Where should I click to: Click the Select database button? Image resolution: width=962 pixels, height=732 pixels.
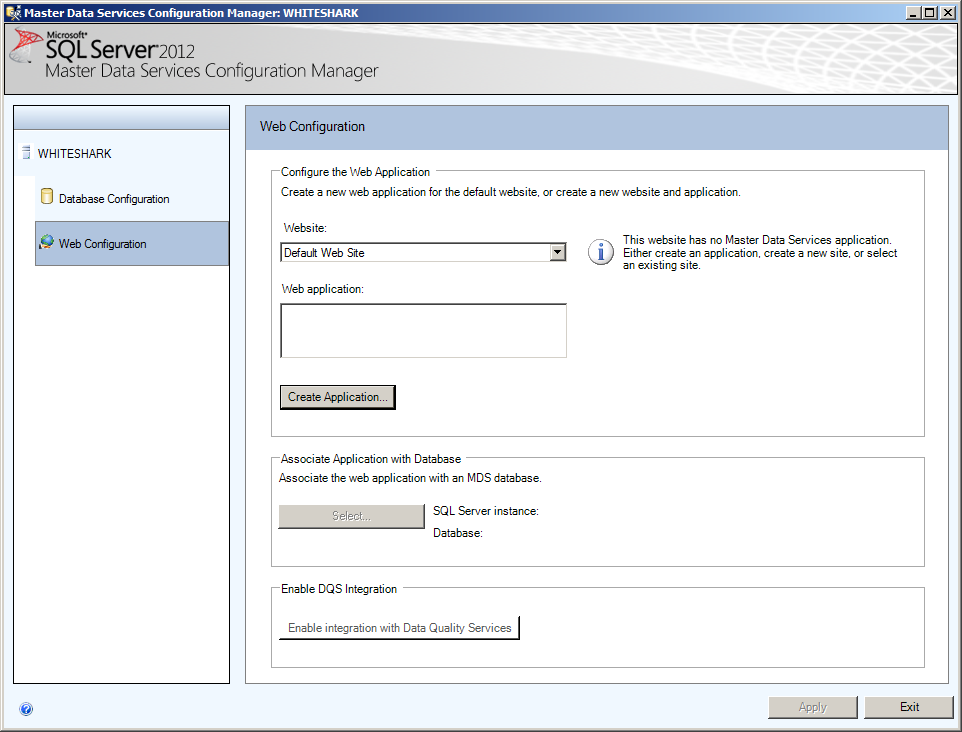352,516
